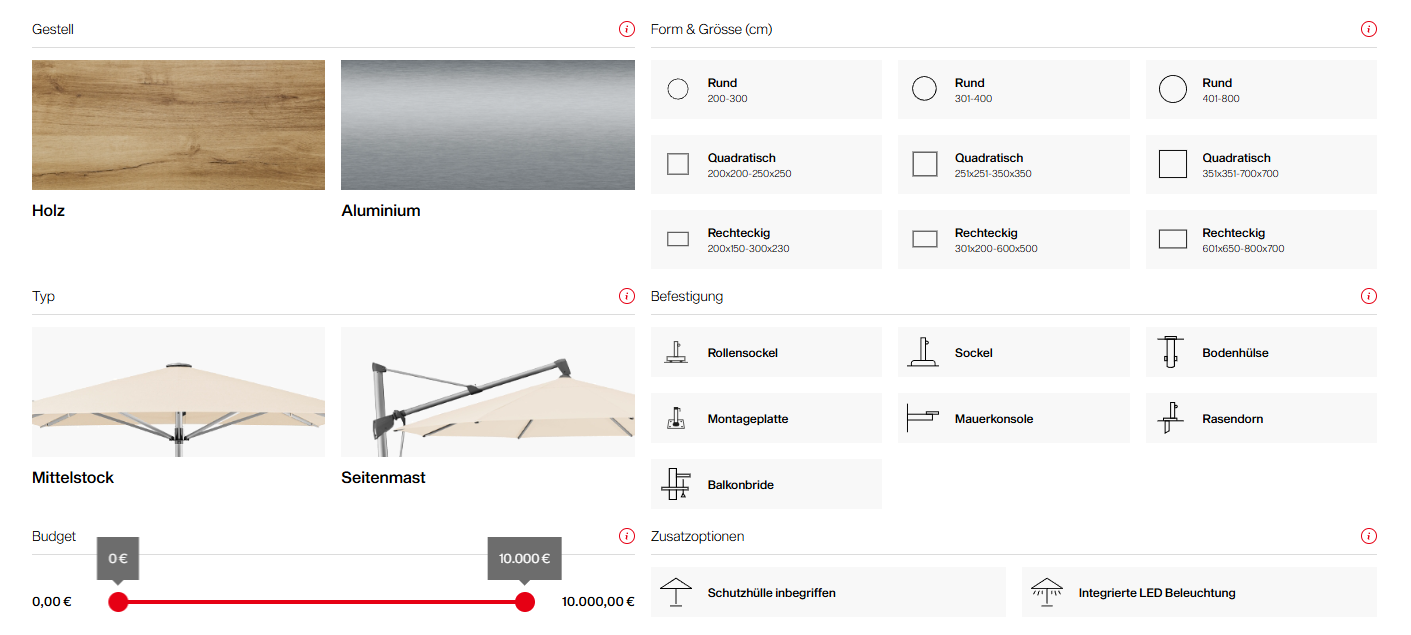Select the Seitenmast umbrella type image
The width and height of the screenshot is (1411, 635).
[487, 392]
